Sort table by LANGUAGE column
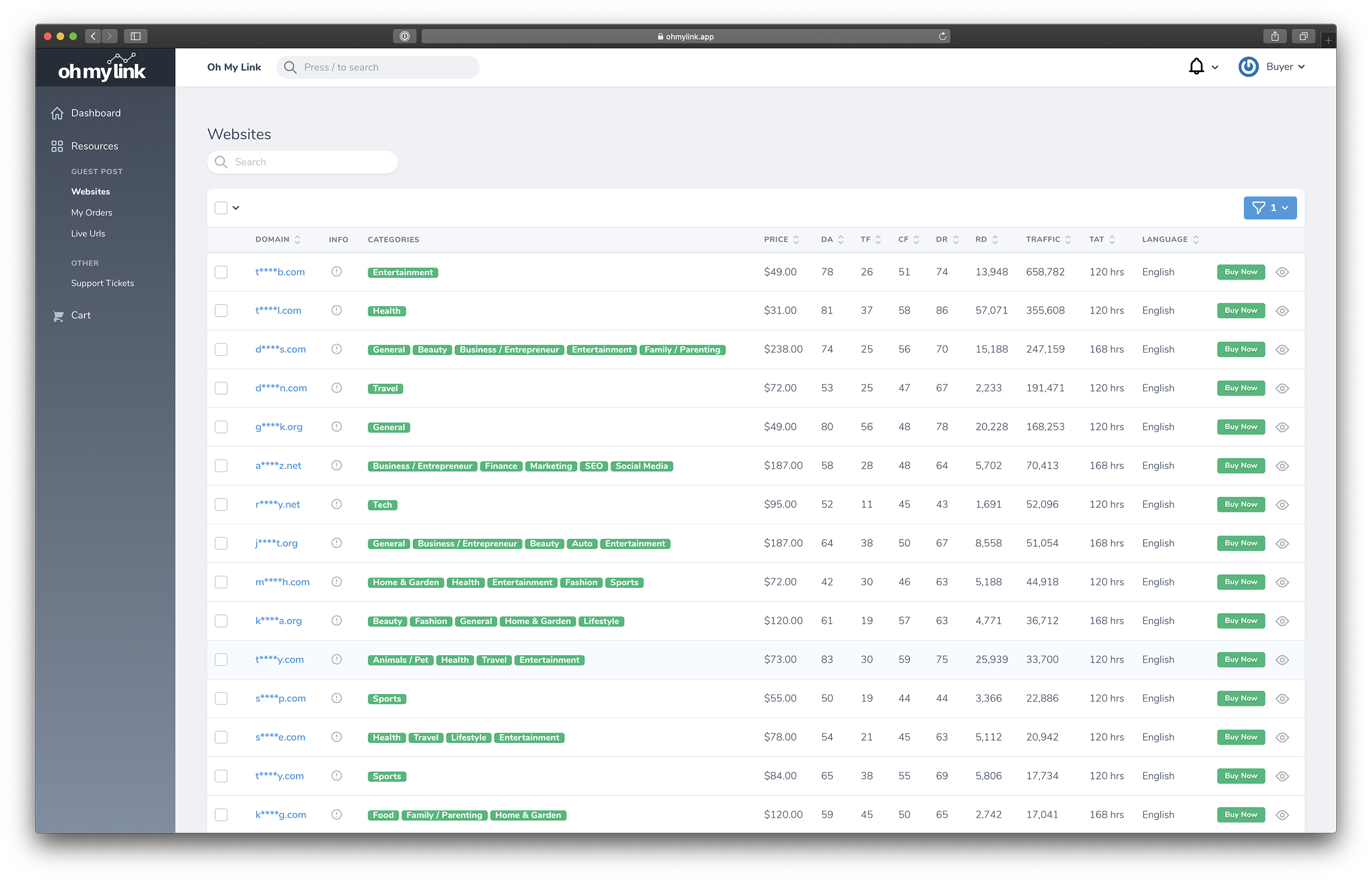The height and width of the screenshot is (880, 1372). click(1171, 240)
